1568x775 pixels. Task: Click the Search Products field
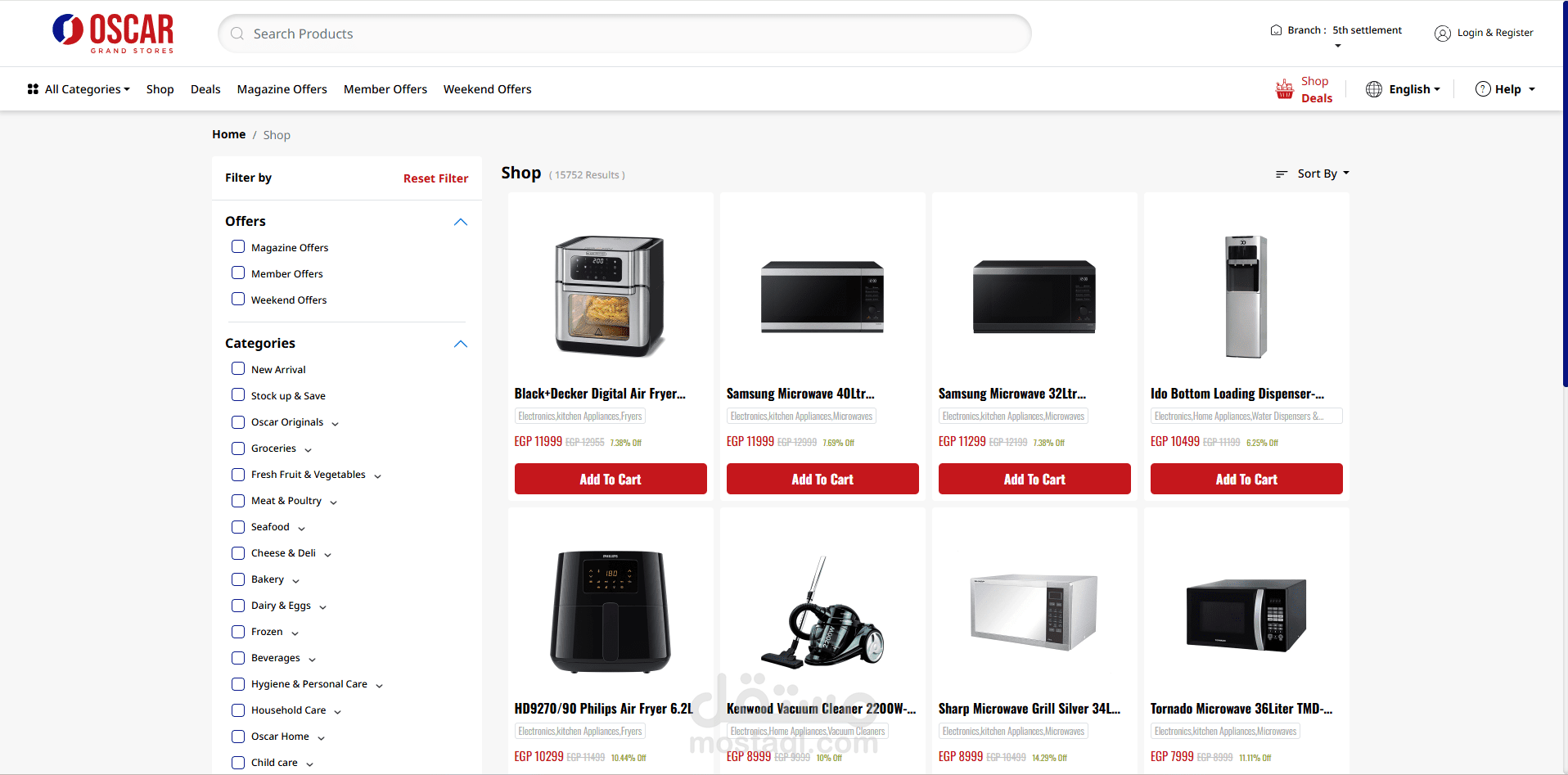624,34
